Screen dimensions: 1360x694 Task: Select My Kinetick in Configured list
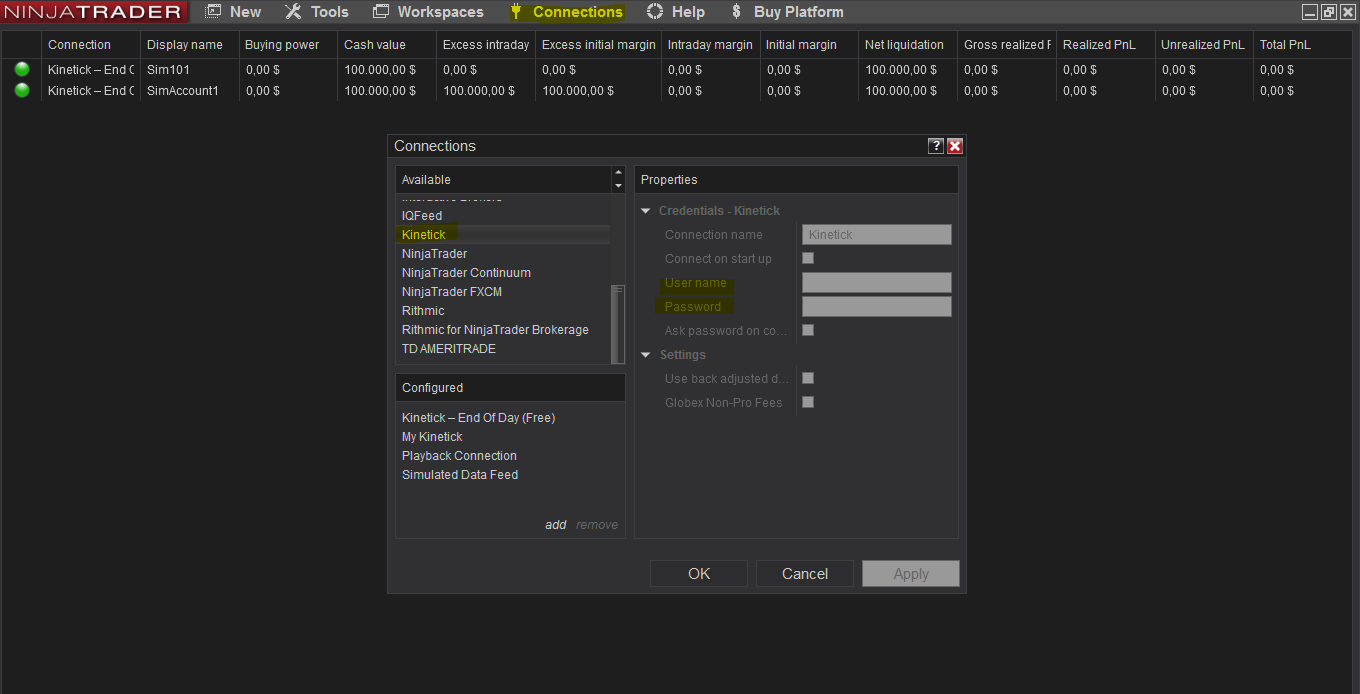point(432,437)
